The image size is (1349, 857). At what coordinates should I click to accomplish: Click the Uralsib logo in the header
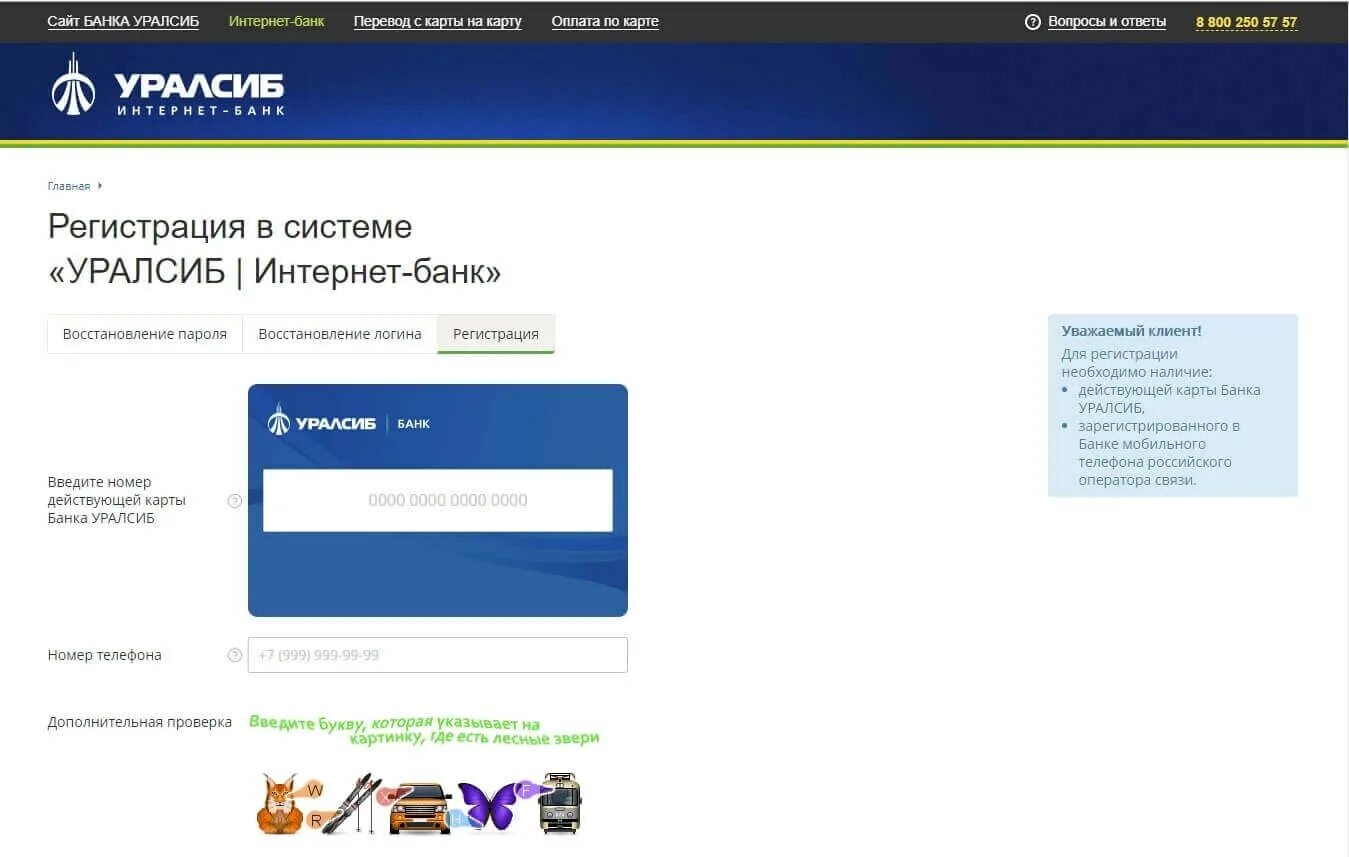pyautogui.click(x=167, y=85)
